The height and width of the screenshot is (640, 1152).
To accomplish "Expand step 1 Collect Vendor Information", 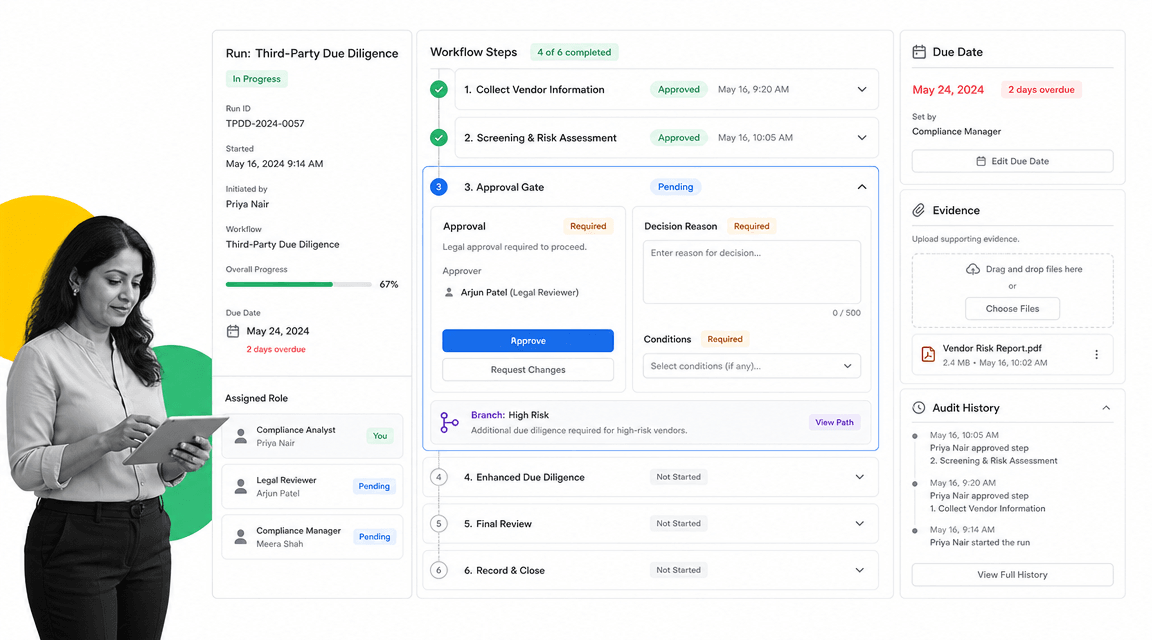I will tap(862, 90).
